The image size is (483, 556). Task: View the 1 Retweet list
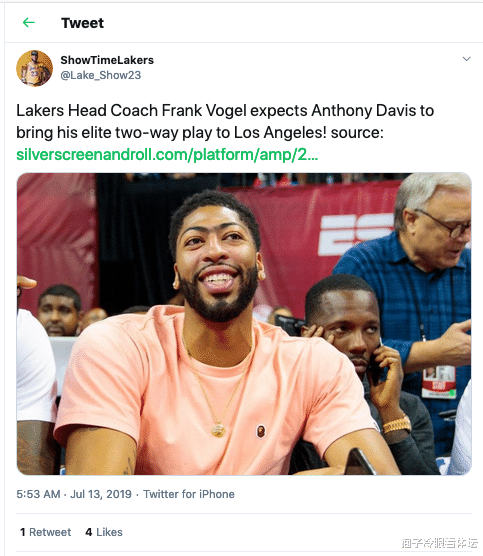(45, 532)
